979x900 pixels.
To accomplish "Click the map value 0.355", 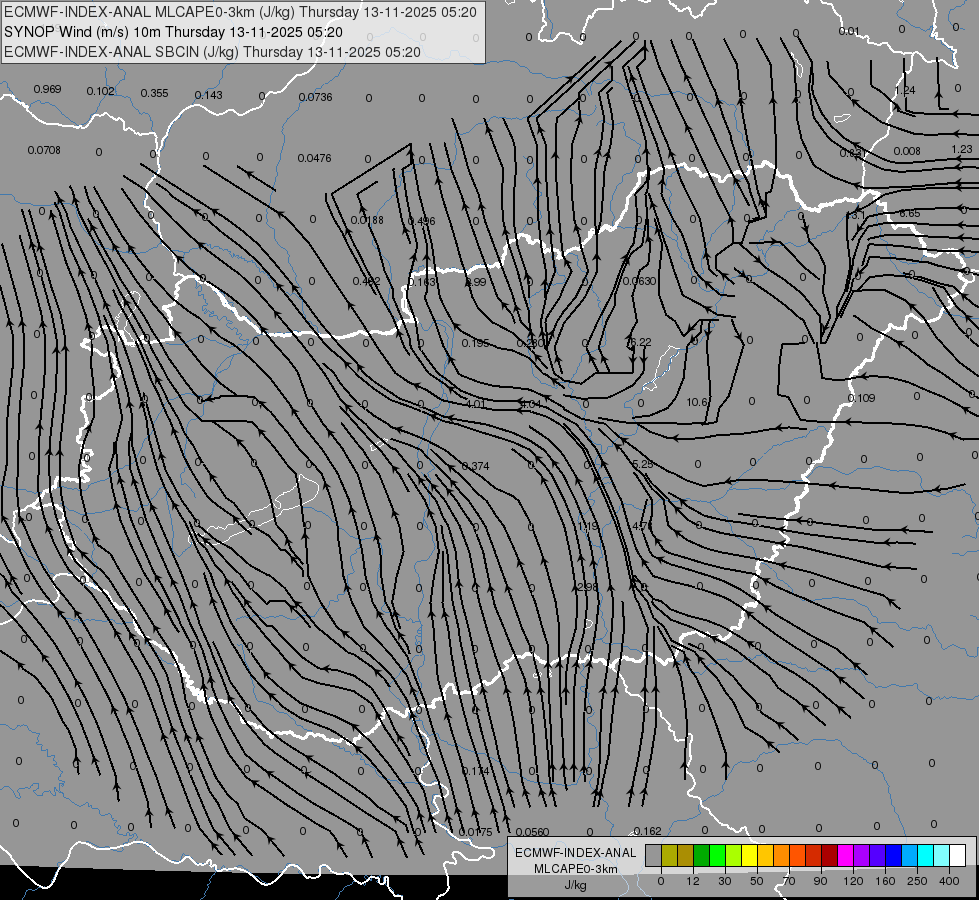I will click(x=154, y=93).
